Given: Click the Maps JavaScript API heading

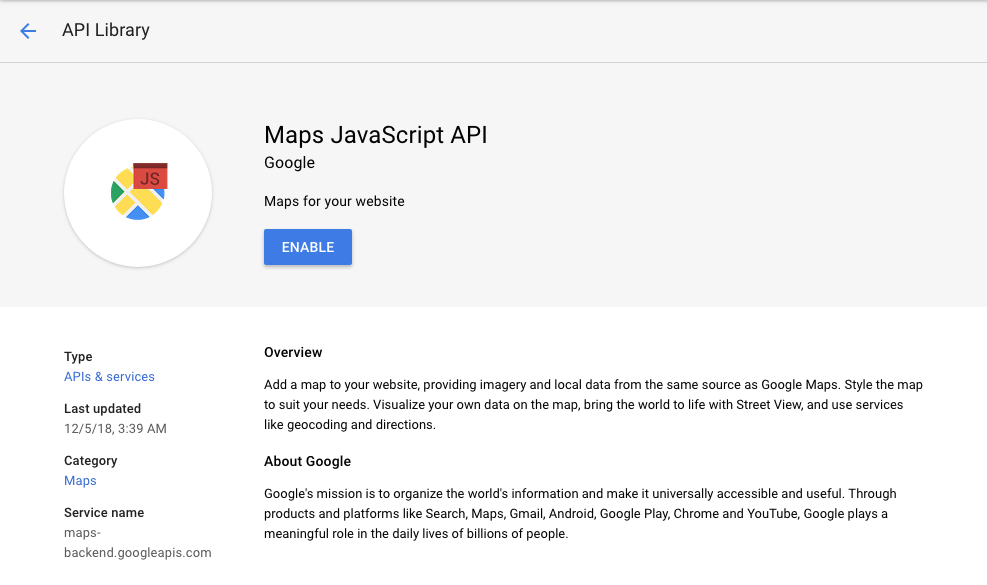Looking at the screenshot, I should pos(375,135).
